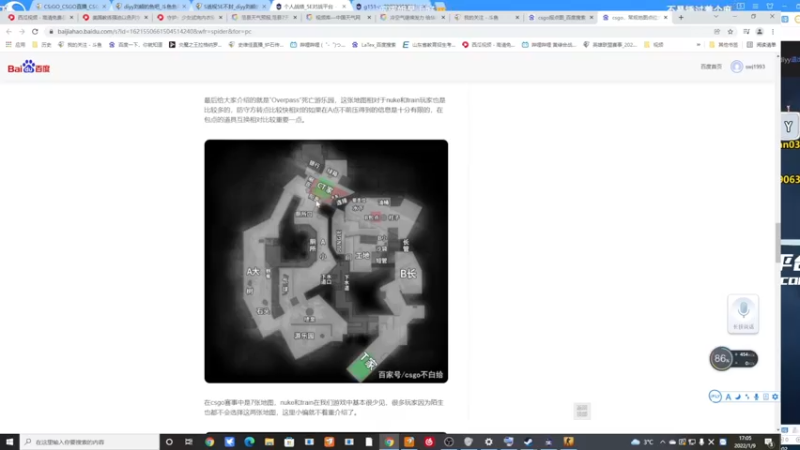Click the microphone read-aloud widget

[x=743, y=314]
